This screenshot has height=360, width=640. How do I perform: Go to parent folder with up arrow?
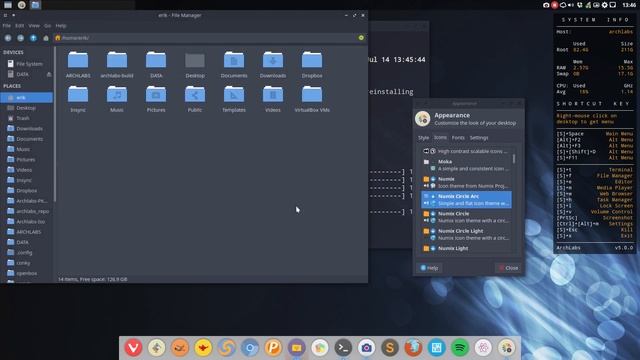point(33,38)
